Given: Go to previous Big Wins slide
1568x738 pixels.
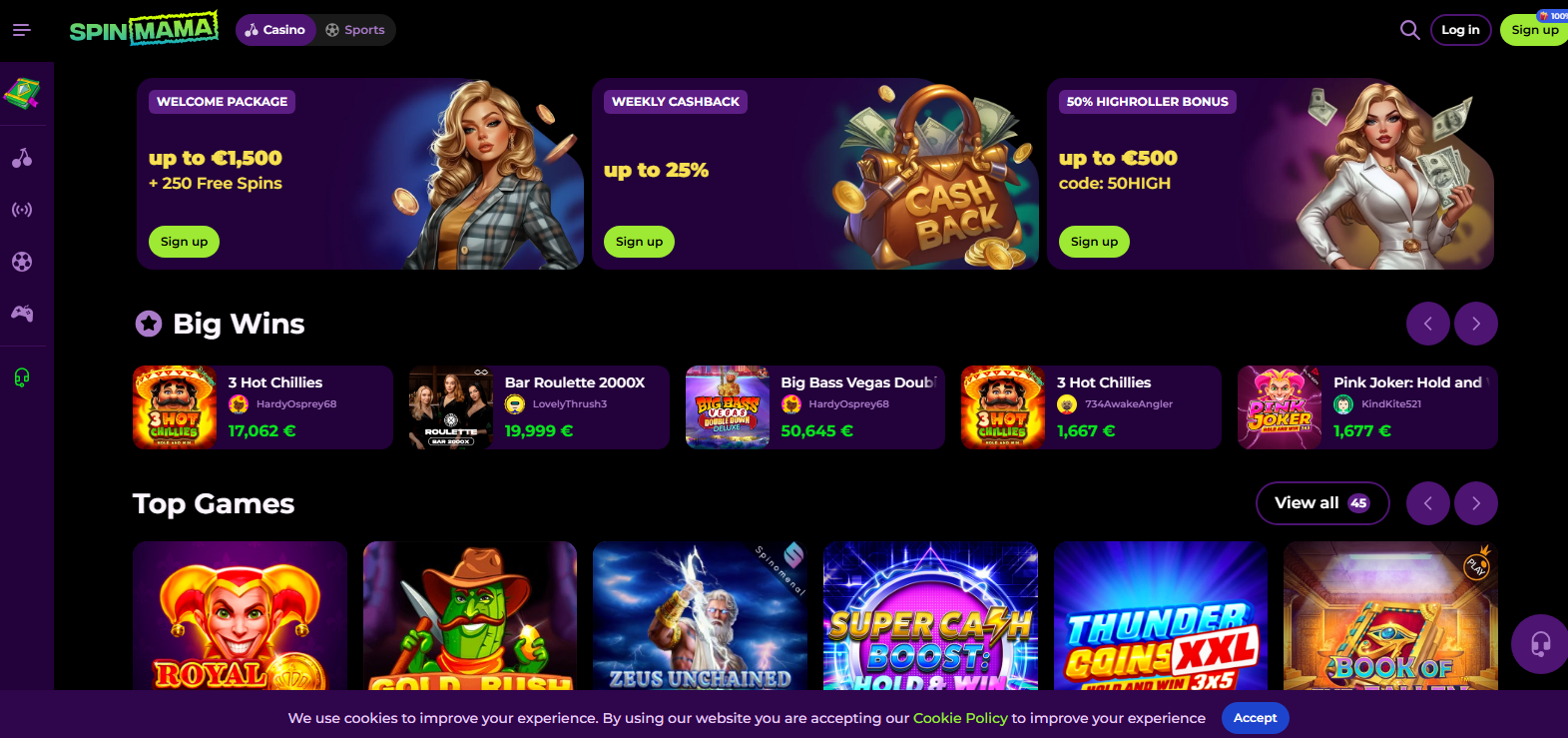Looking at the screenshot, I should tap(1428, 324).
